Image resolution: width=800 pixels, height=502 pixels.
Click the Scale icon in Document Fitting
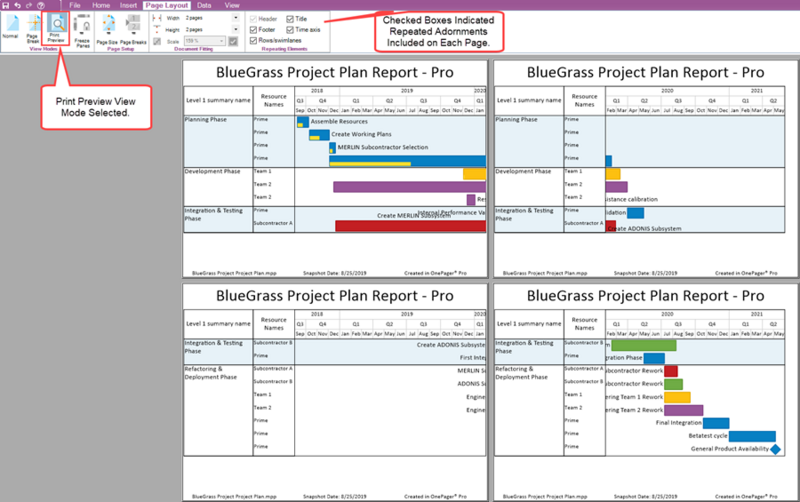point(157,41)
